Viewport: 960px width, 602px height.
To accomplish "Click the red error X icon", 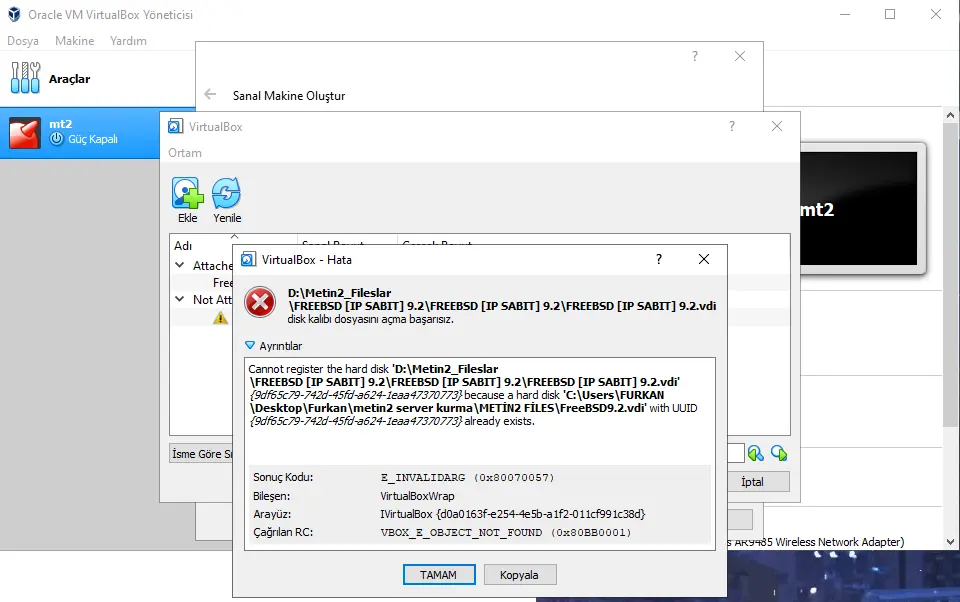I will (260, 303).
